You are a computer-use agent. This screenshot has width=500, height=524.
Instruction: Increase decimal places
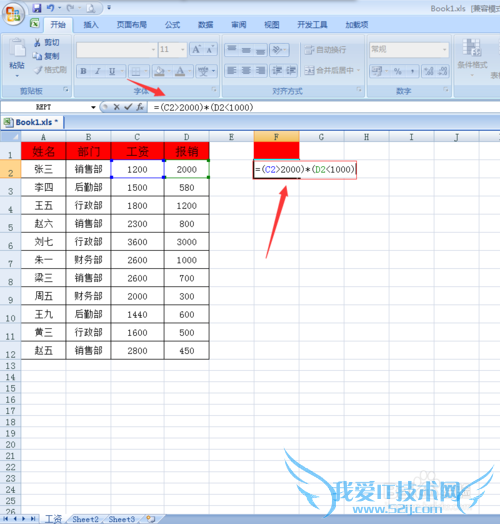click(428, 71)
